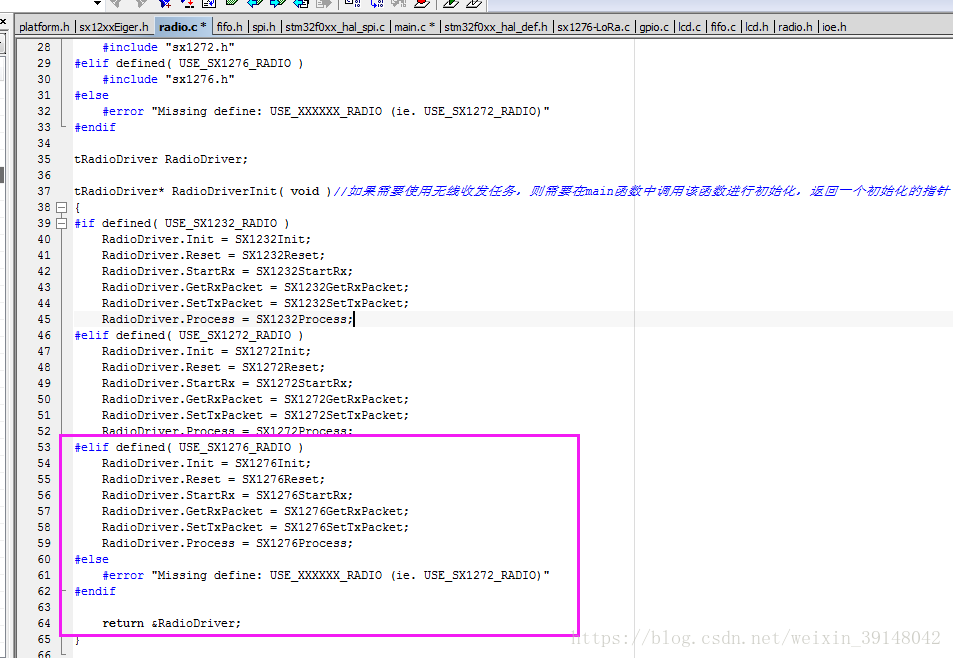Click 'RadioDriver.SetTxPacket = SX1276SetTxPacket;' line
Image resolution: width=953 pixels, height=658 pixels.
click(x=255, y=527)
